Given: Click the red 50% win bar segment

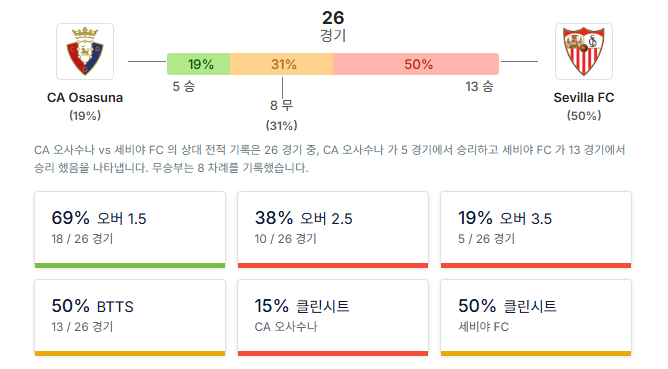Looking at the screenshot, I should [416, 64].
